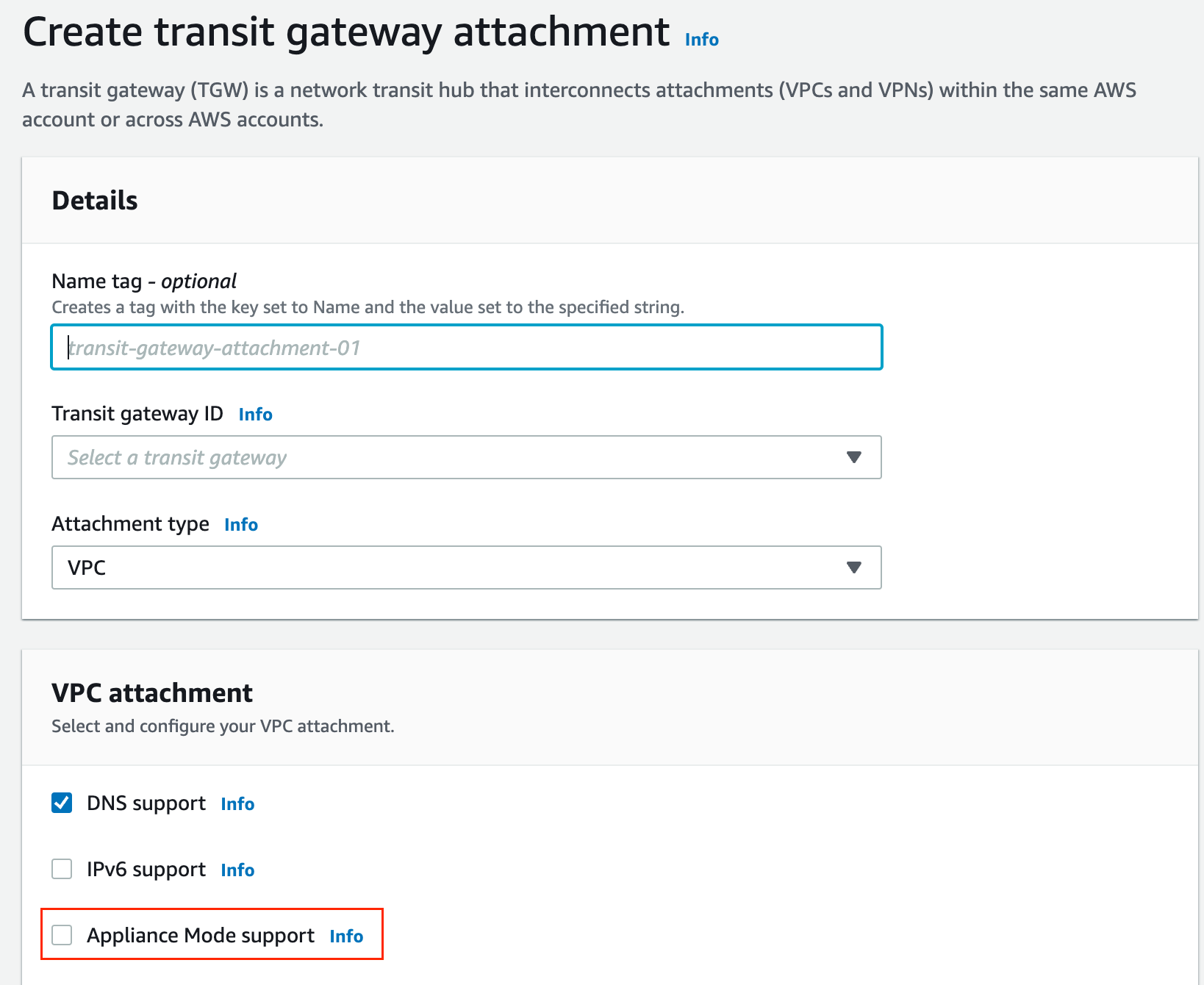Viewport: 1204px width, 985px height.
Task: Open Info for DNS support
Action: click(237, 803)
